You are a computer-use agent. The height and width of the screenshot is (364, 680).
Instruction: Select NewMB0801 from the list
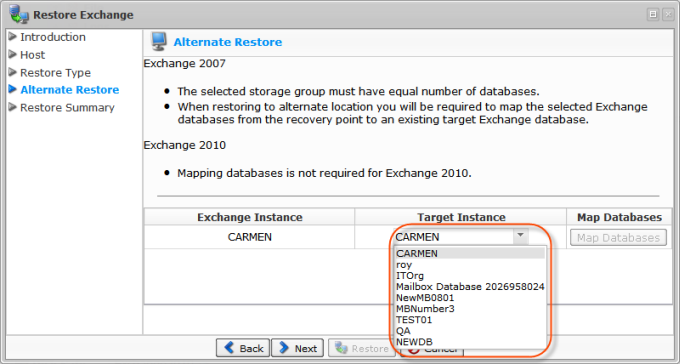click(470, 298)
